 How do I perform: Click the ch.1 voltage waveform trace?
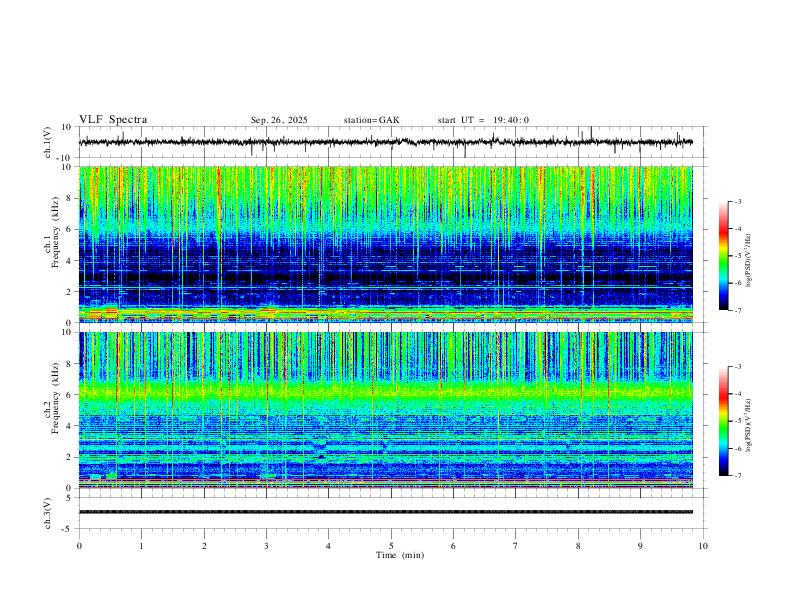point(385,142)
